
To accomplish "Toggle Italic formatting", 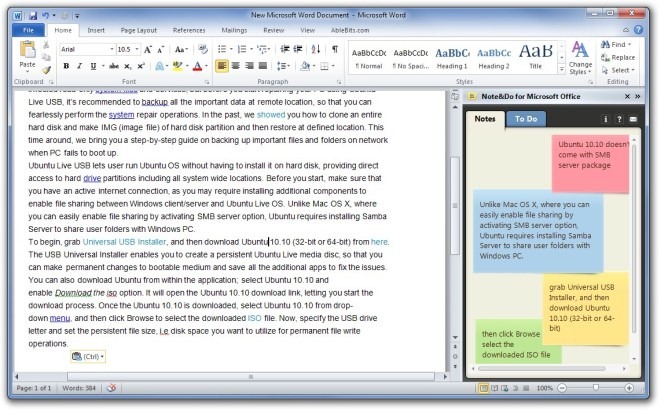I will tap(80, 66).
